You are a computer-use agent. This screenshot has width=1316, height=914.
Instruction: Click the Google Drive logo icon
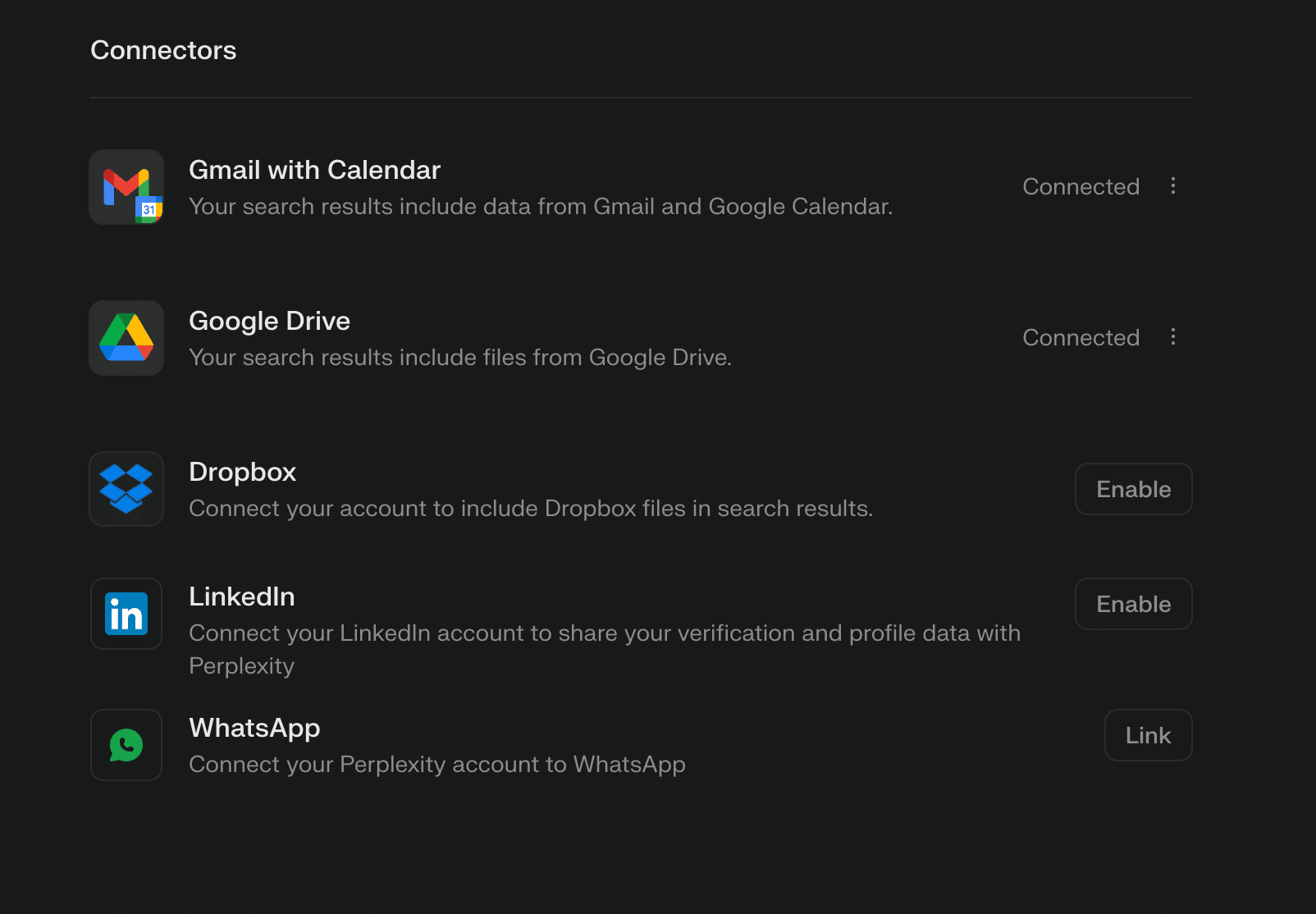(x=126, y=338)
